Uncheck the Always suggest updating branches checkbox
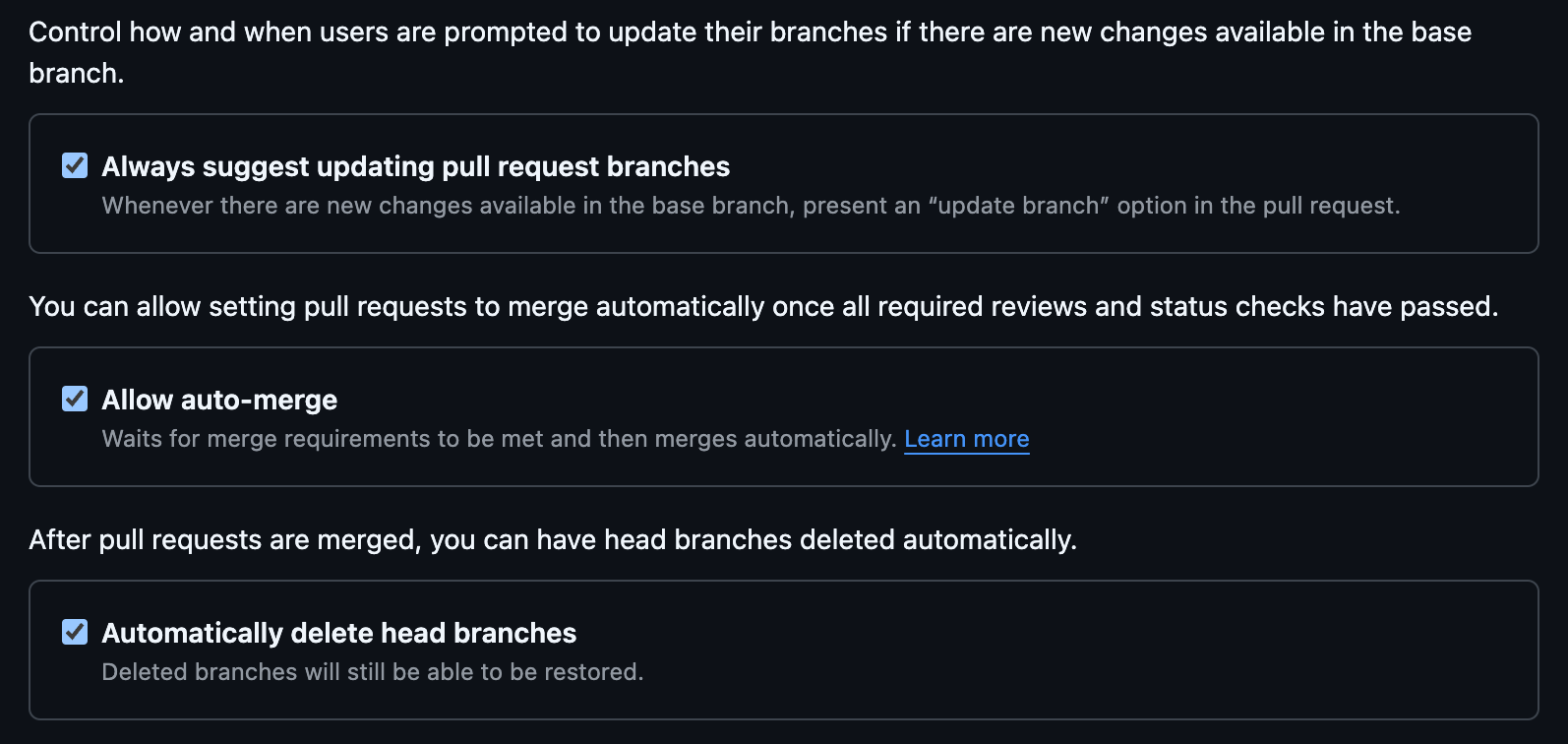Viewport: 1568px width, 744px height. click(x=75, y=165)
